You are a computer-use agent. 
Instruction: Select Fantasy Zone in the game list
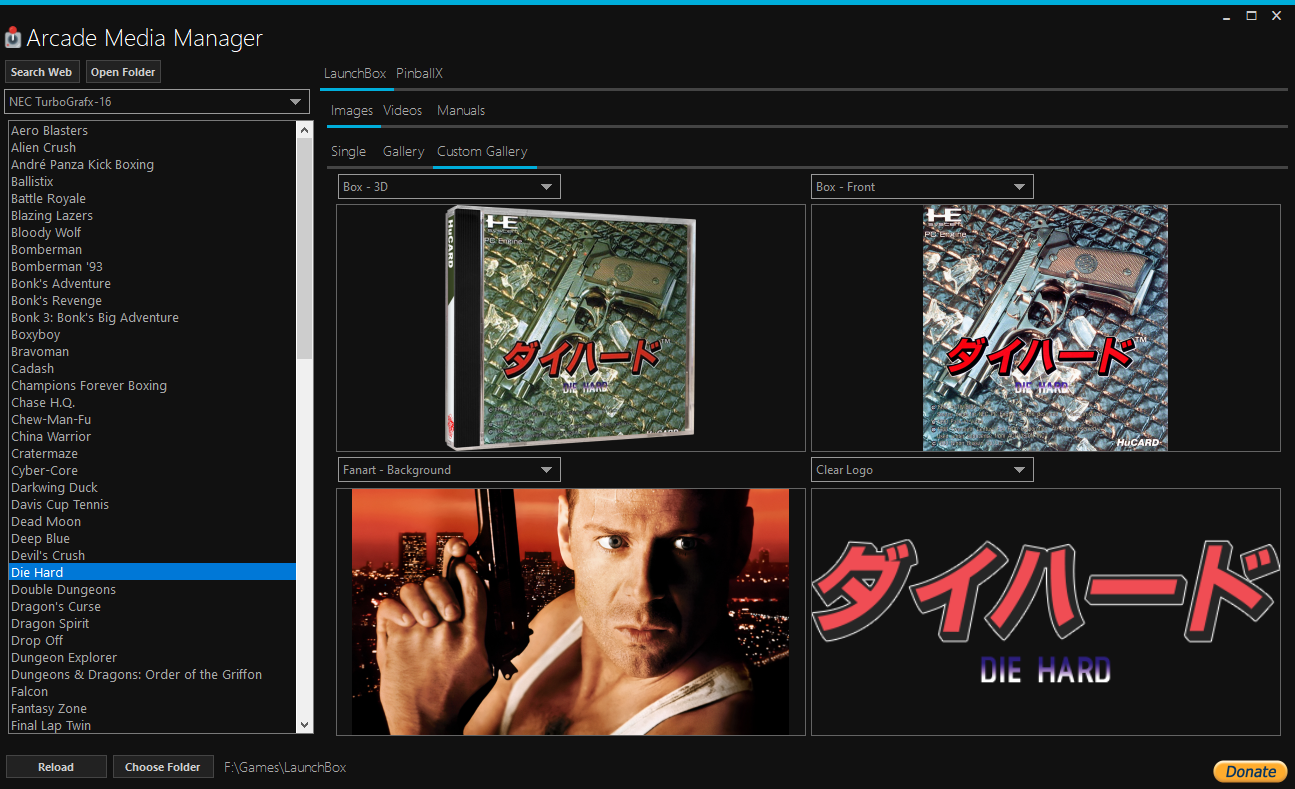(x=152, y=709)
